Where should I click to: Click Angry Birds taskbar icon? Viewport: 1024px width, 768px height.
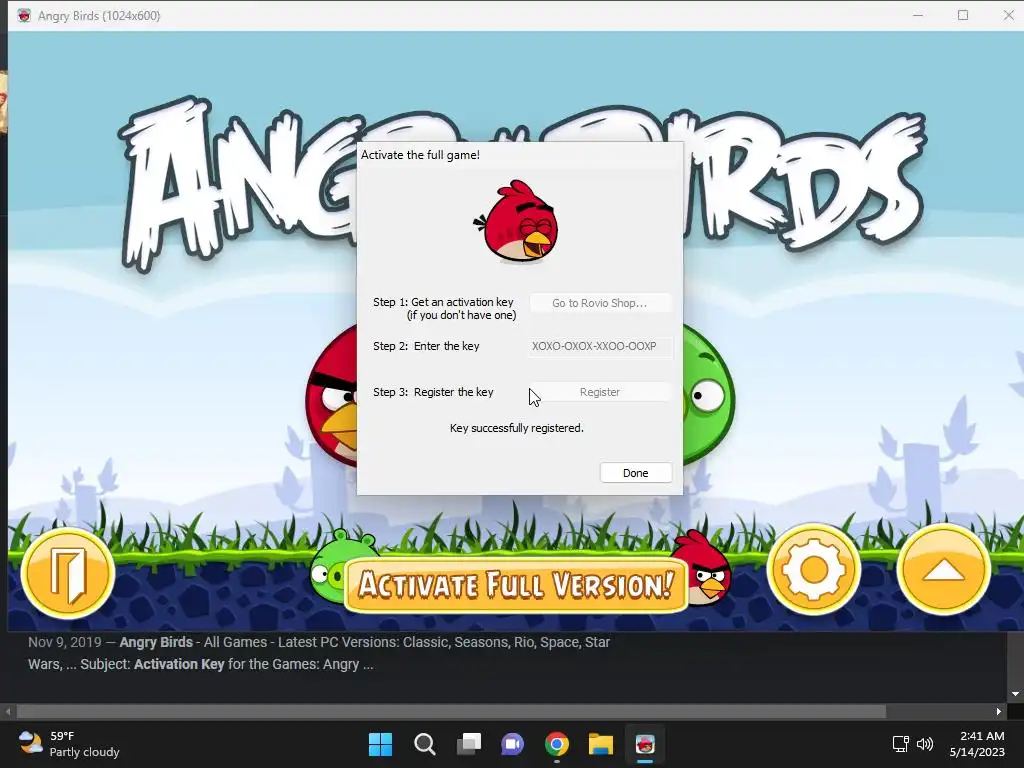point(645,744)
